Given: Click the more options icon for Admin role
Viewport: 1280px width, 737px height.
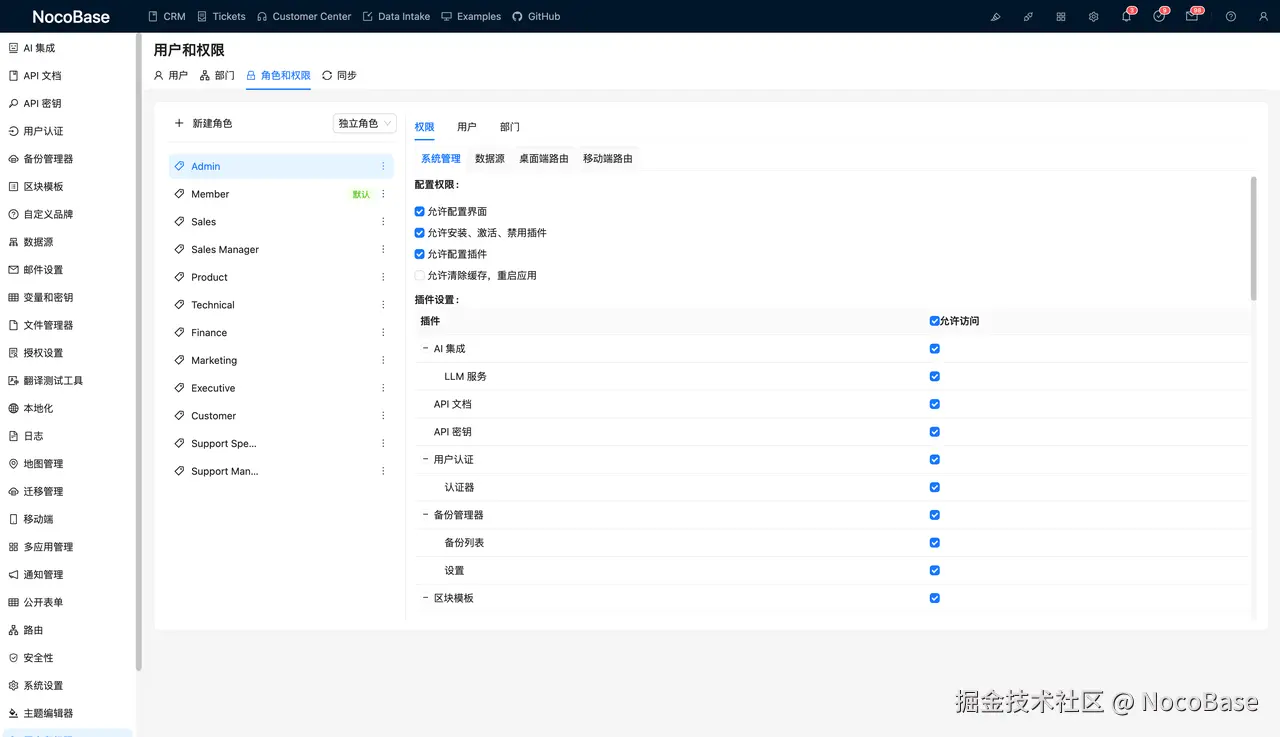Looking at the screenshot, I should point(383,166).
